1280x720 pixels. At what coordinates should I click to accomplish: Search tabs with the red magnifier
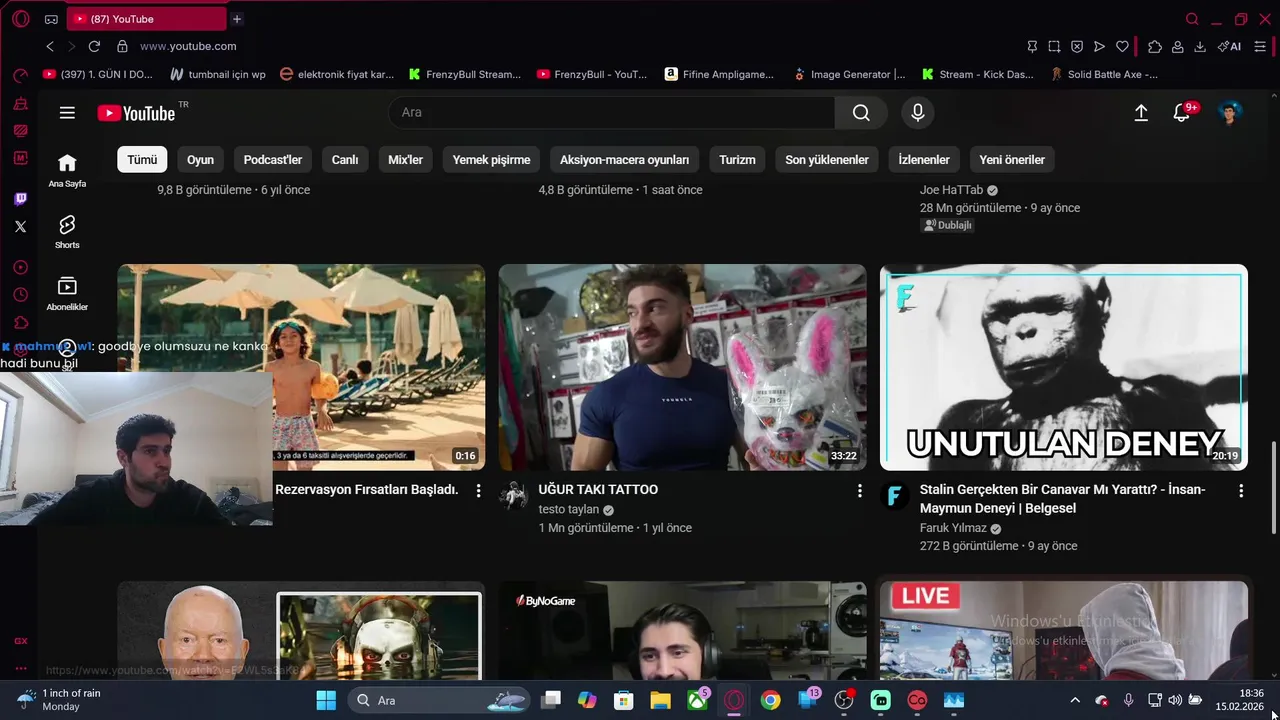click(1192, 19)
